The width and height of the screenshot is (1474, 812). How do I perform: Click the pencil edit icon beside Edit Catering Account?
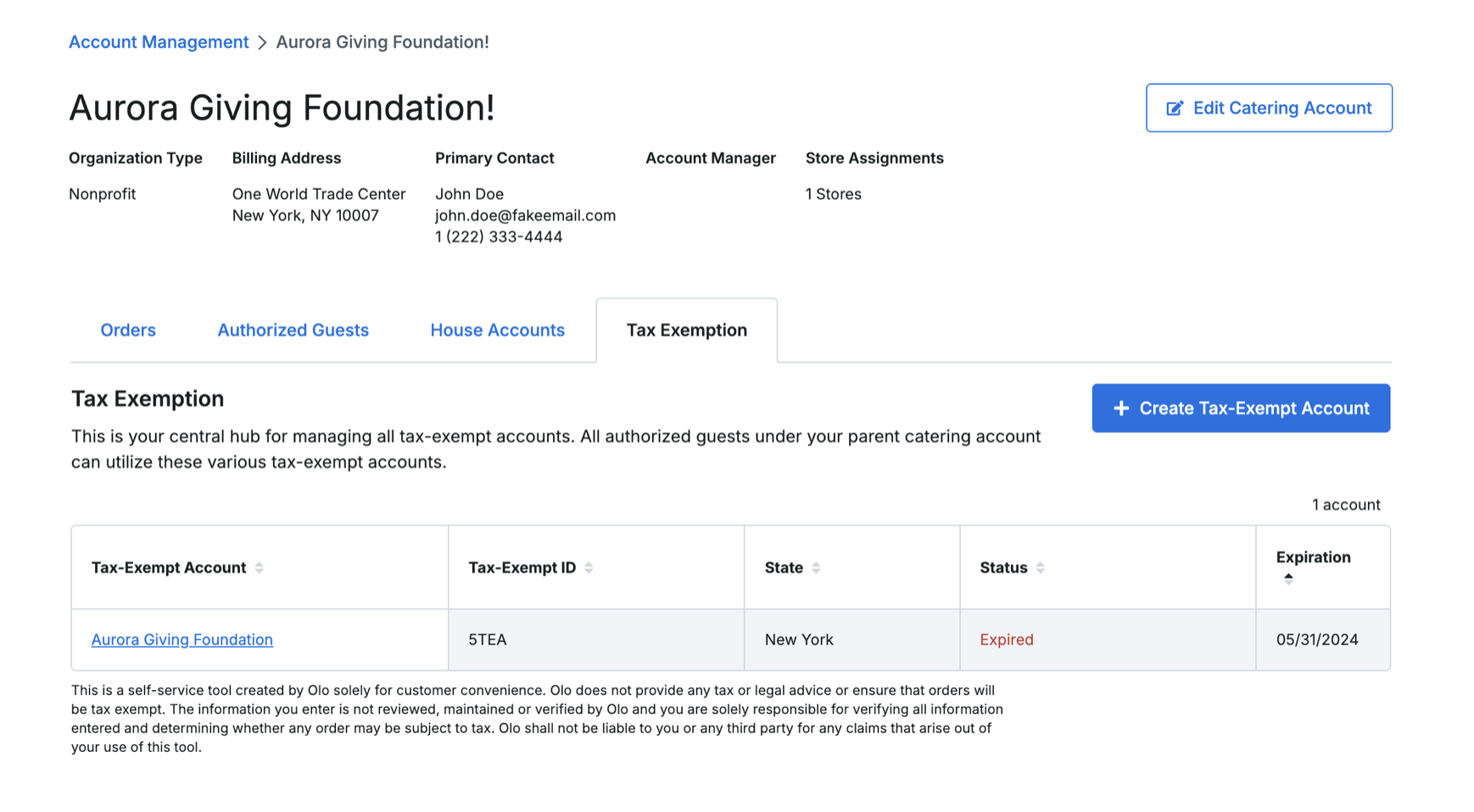point(1175,108)
